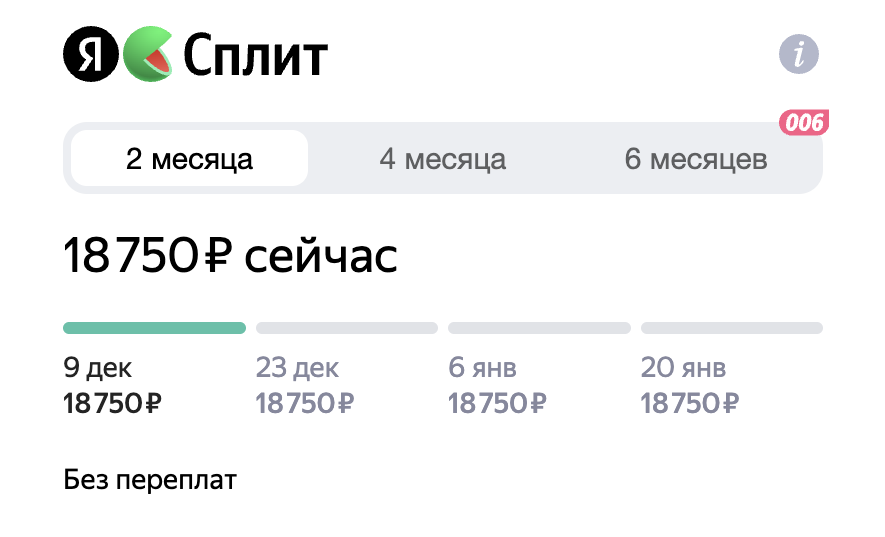
Task: Click the "9 дек" payment date
Action: pyautogui.click(x=97, y=368)
